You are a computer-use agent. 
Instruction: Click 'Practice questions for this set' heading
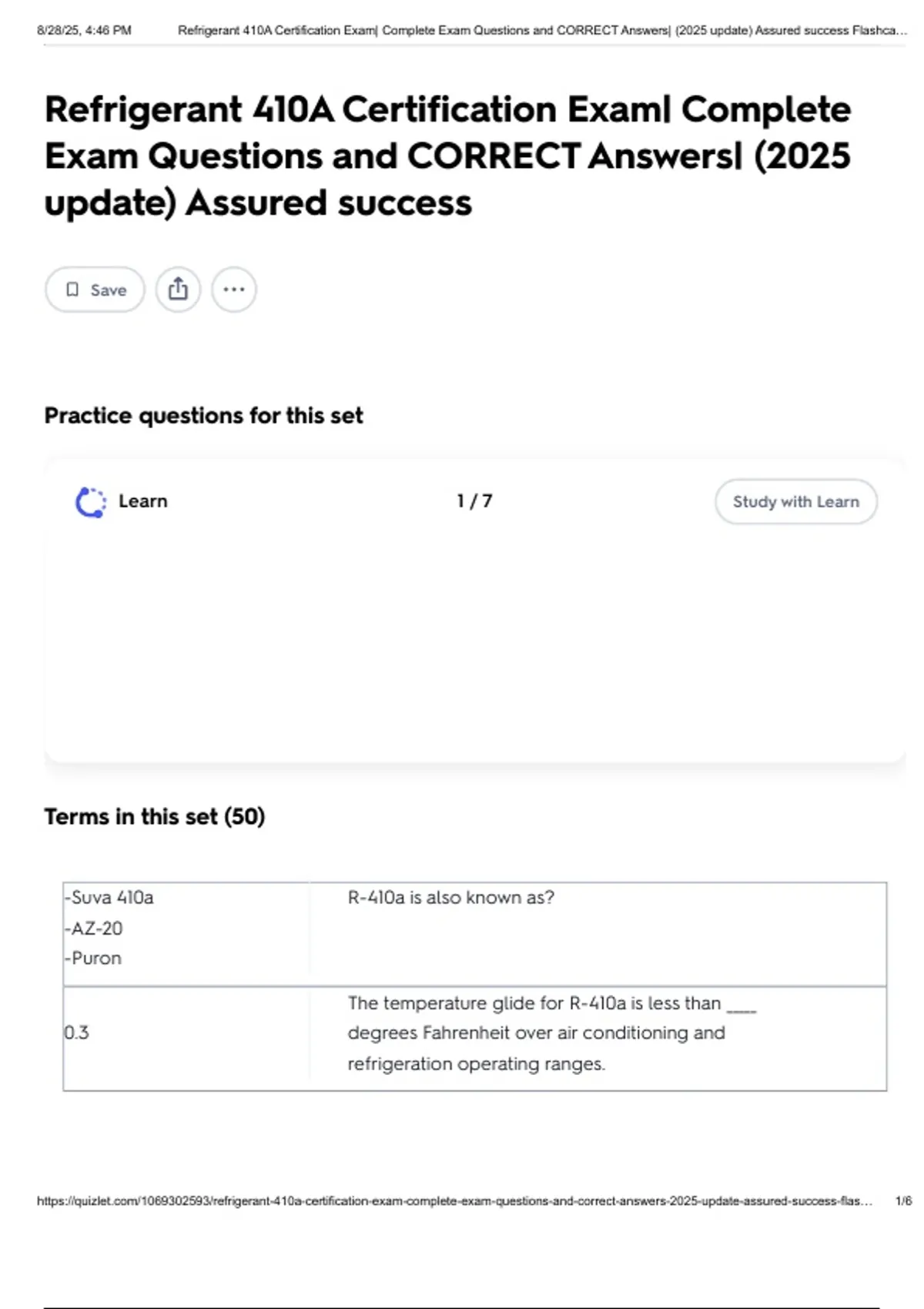[x=203, y=416]
